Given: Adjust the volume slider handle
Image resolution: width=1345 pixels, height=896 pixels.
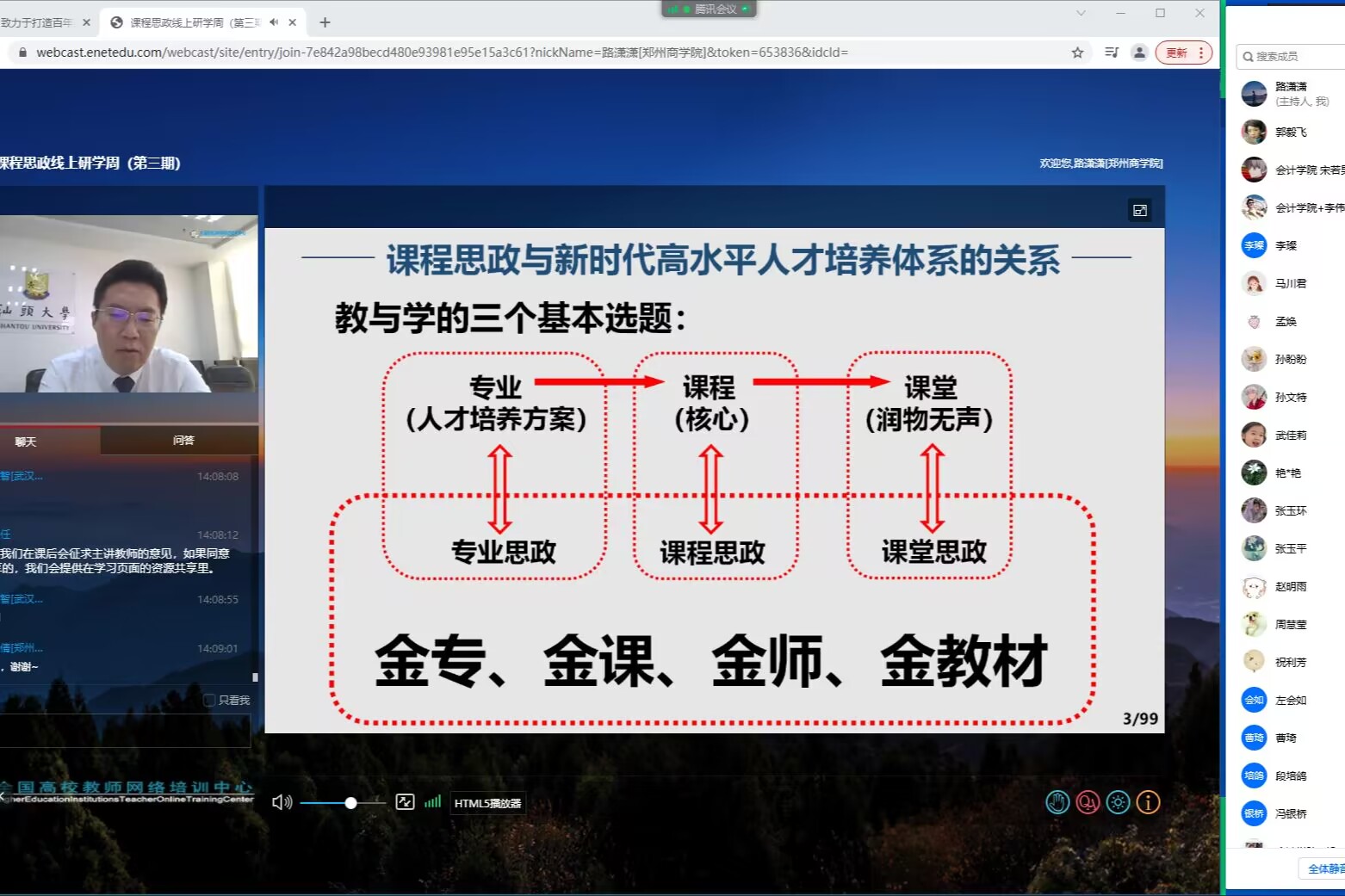Looking at the screenshot, I should [350, 803].
